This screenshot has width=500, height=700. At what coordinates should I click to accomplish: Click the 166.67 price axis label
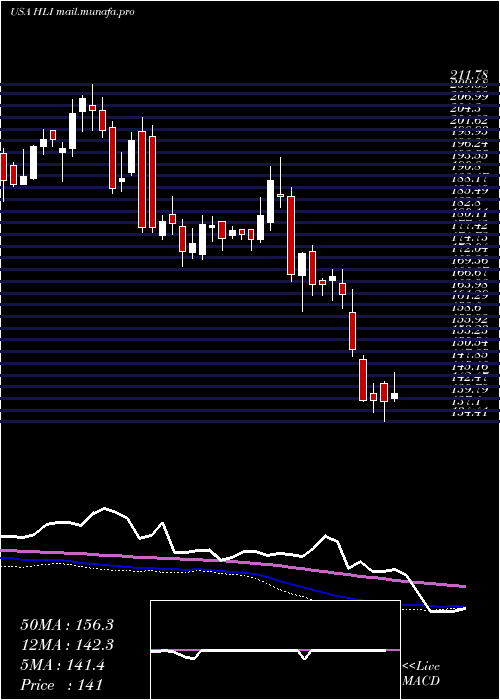tap(468, 272)
